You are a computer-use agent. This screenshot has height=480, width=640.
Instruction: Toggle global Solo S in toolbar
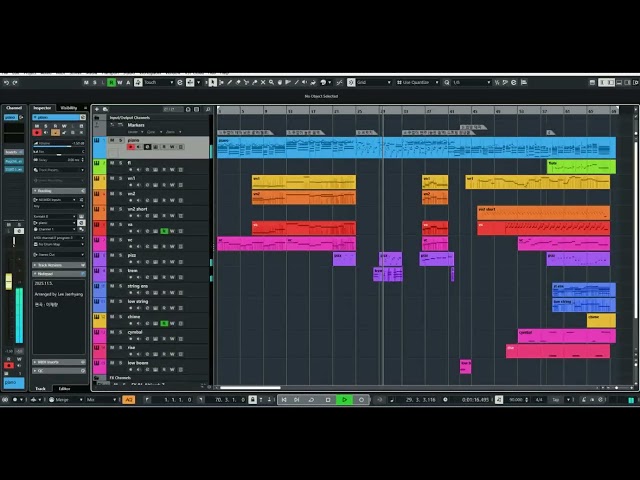[95, 82]
